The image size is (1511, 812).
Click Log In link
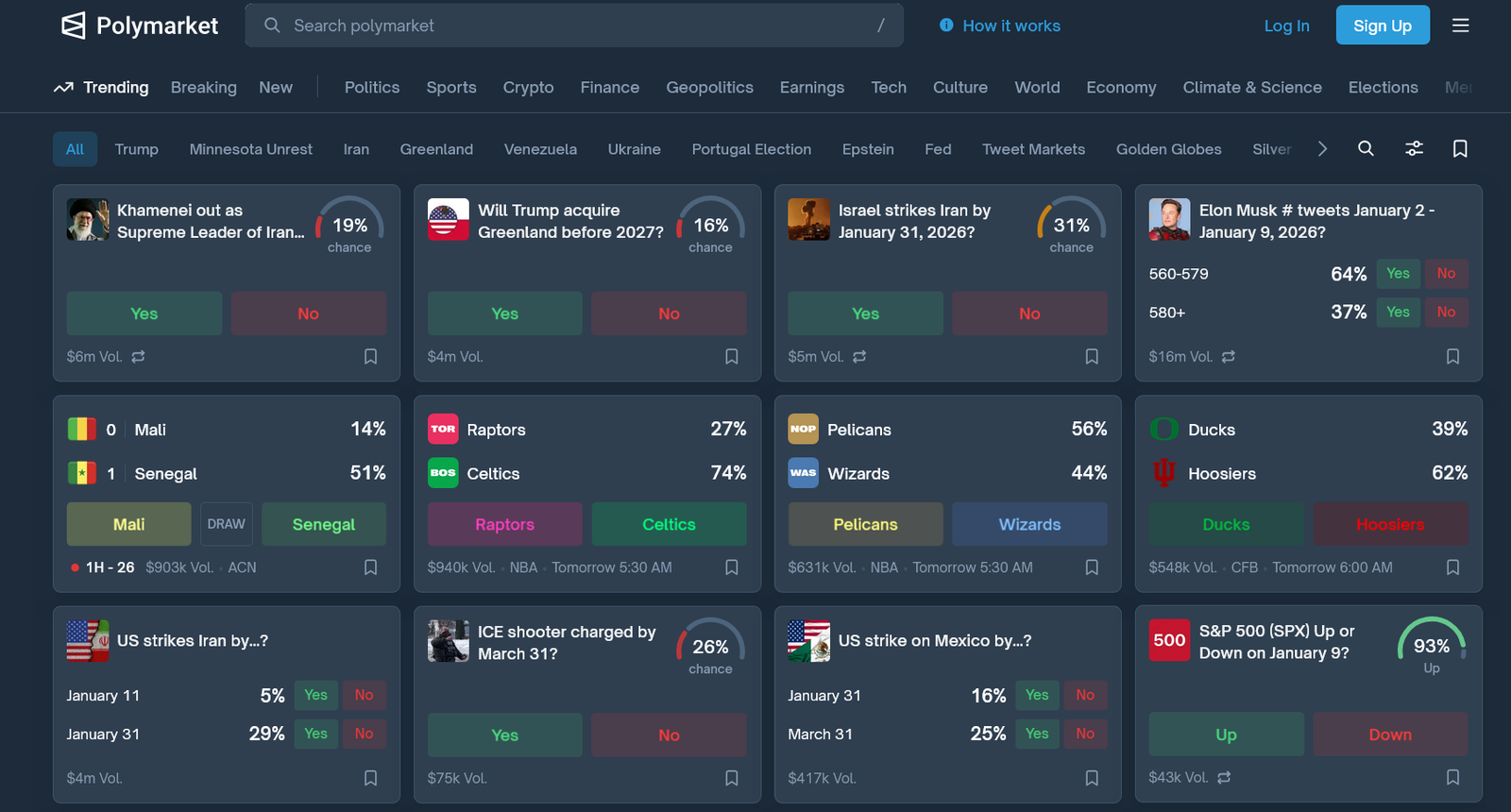[1287, 25]
